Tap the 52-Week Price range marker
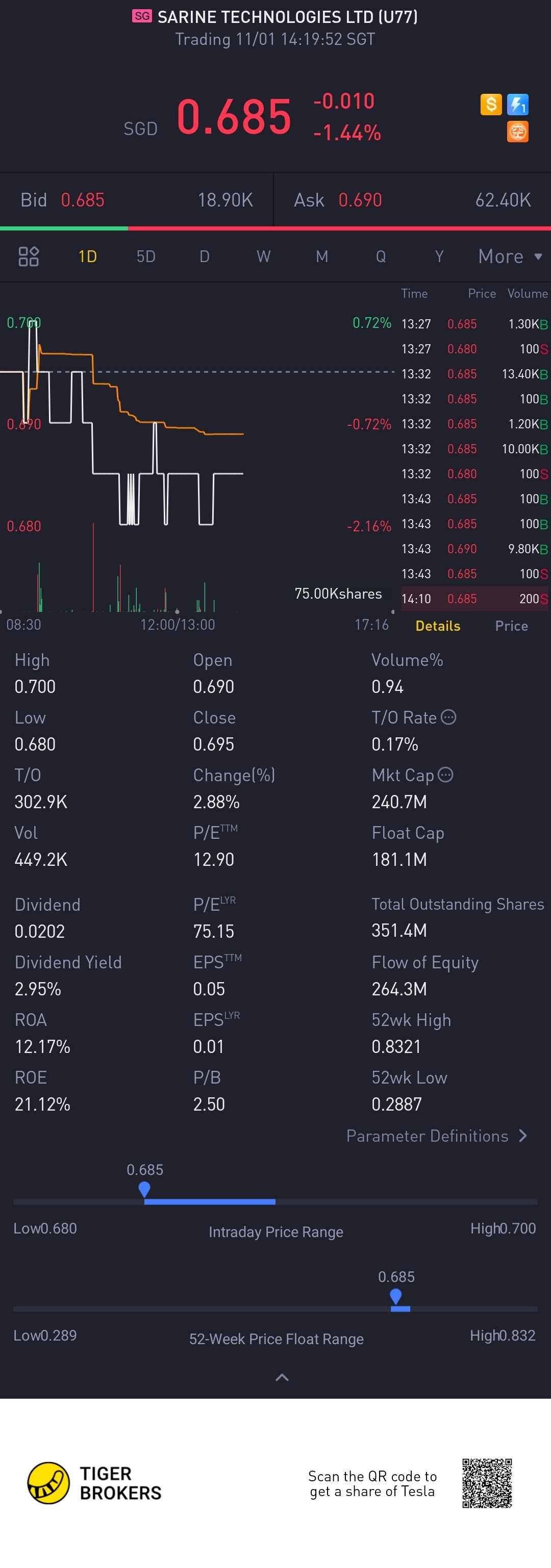Viewport: 551px width, 1568px height. click(x=396, y=1297)
